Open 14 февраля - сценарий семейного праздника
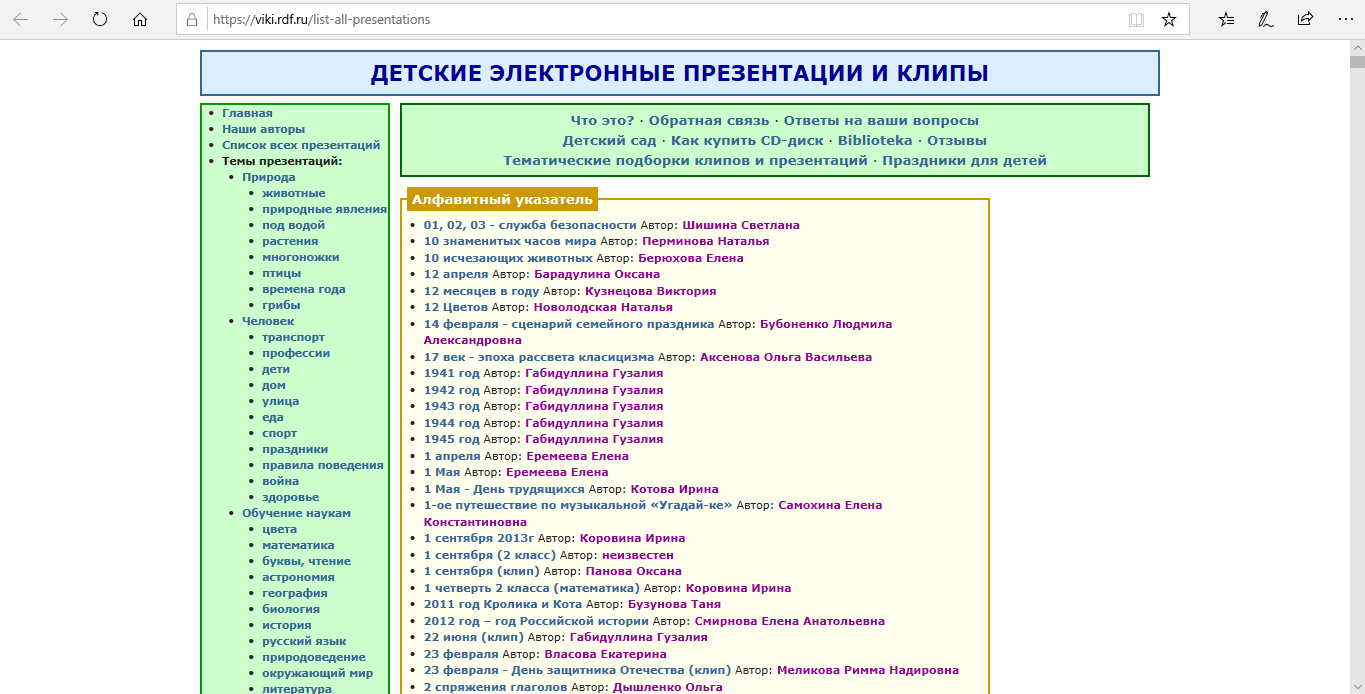1365x694 pixels. [x=569, y=324]
